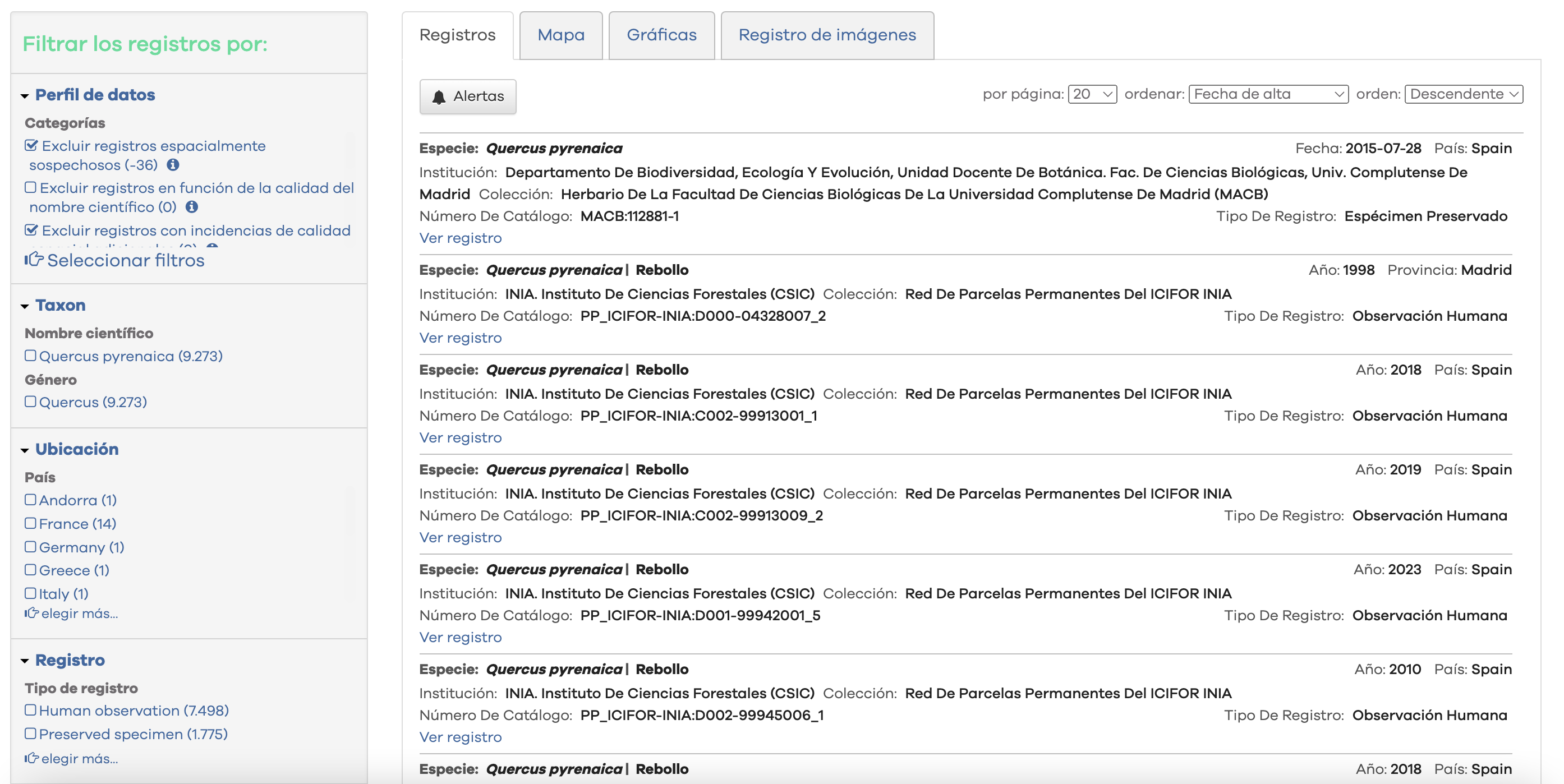
Task: Click hand icon by País 'elegir más...'
Action: tap(31, 613)
